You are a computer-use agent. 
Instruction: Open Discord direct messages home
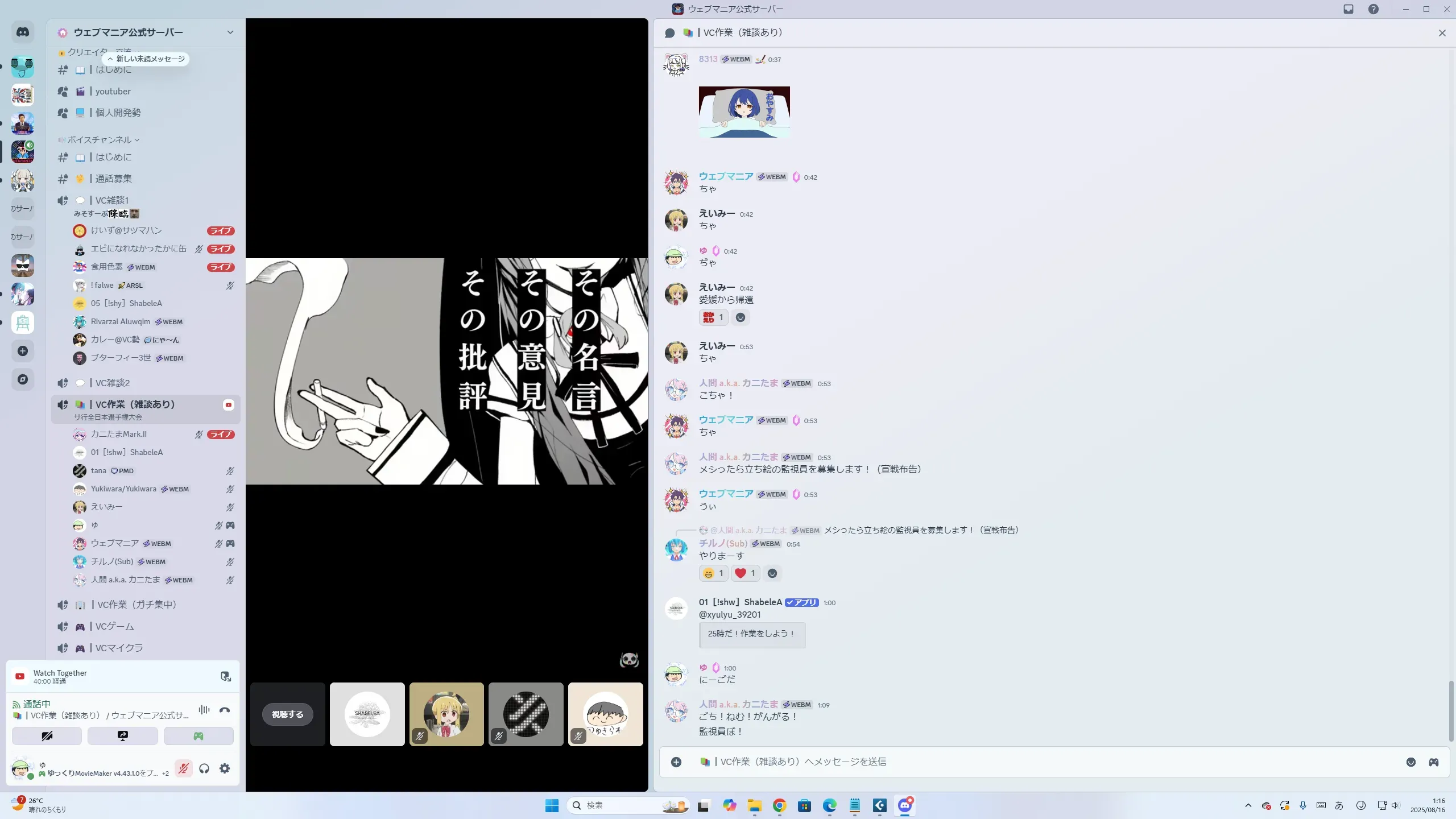click(x=23, y=32)
